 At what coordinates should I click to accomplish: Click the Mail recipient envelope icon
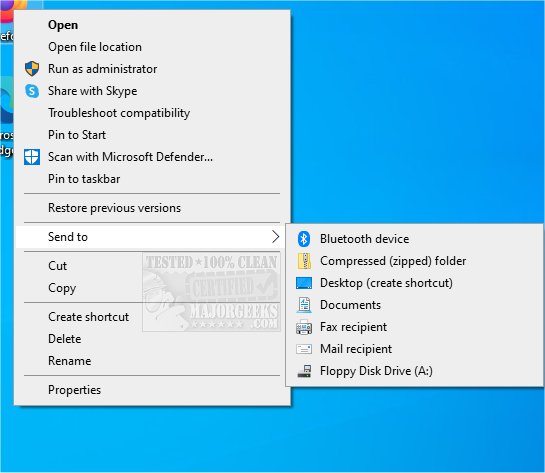(x=304, y=349)
